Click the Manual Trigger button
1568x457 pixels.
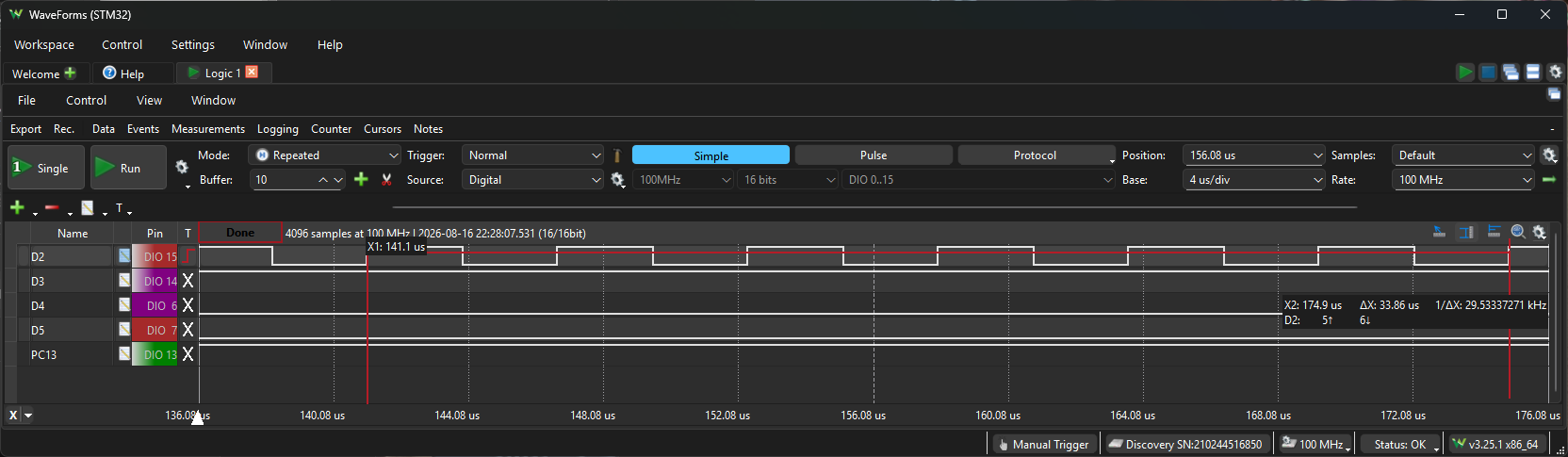point(1043,444)
